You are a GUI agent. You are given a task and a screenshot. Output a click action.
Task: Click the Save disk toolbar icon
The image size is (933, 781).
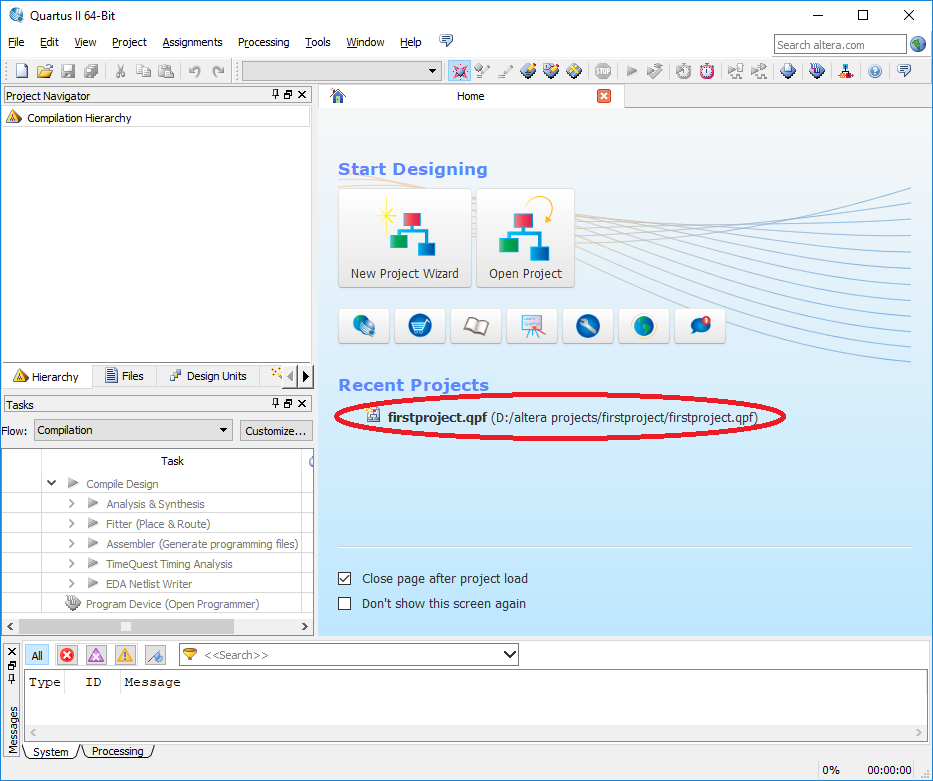pyautogui.click(x=68, y=71)
